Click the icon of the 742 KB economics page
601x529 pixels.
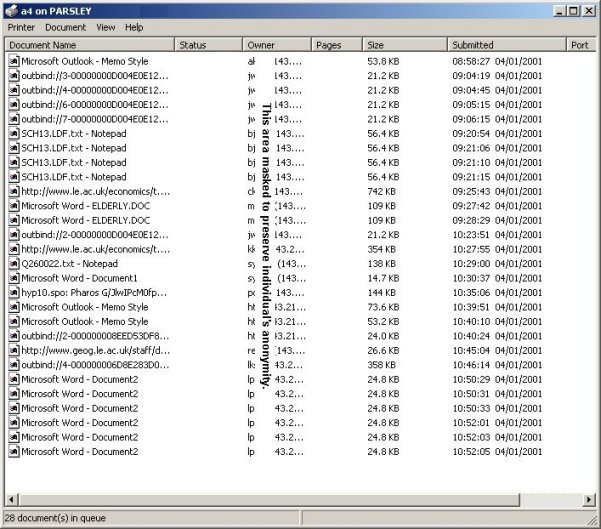tap(14, 191)
